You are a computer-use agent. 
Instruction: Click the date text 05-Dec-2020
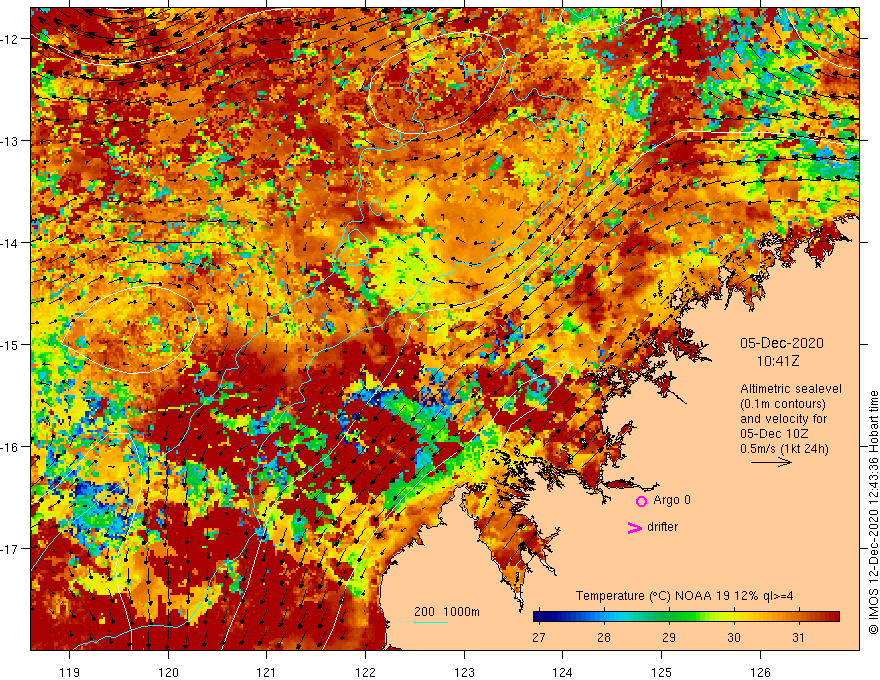coord(782,343)
